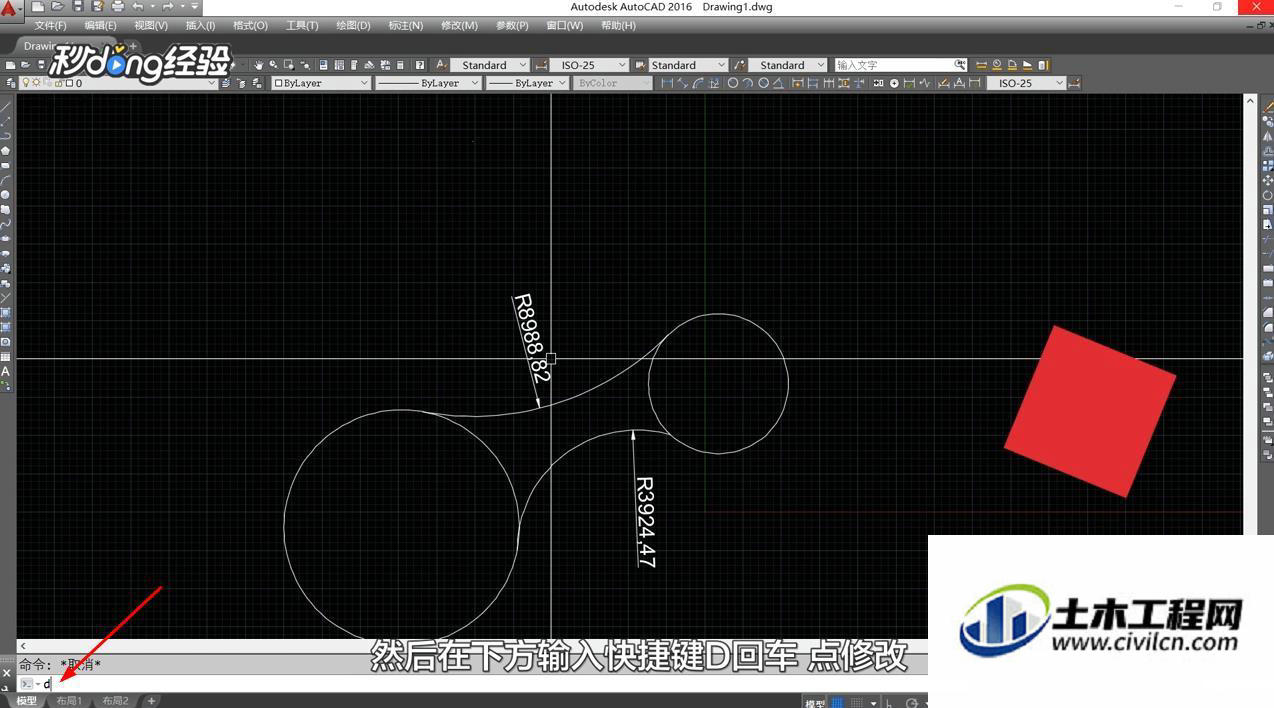This screenshot has height=708, width=1274.
Task: Select the multiline Text A tool in left toolbar
Action: point(6,371)
